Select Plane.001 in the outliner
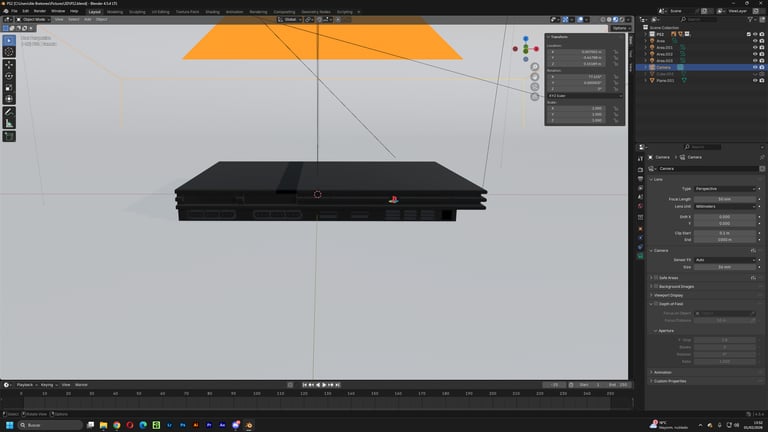This screenshot has height=432, width=768. tap(665, 80)
